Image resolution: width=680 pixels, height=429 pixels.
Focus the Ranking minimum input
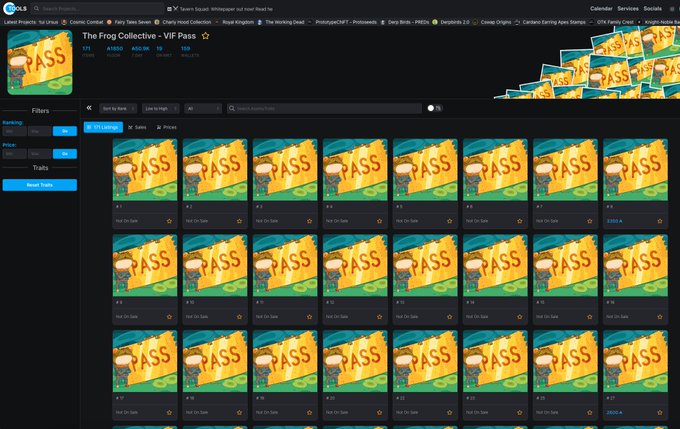14,131
